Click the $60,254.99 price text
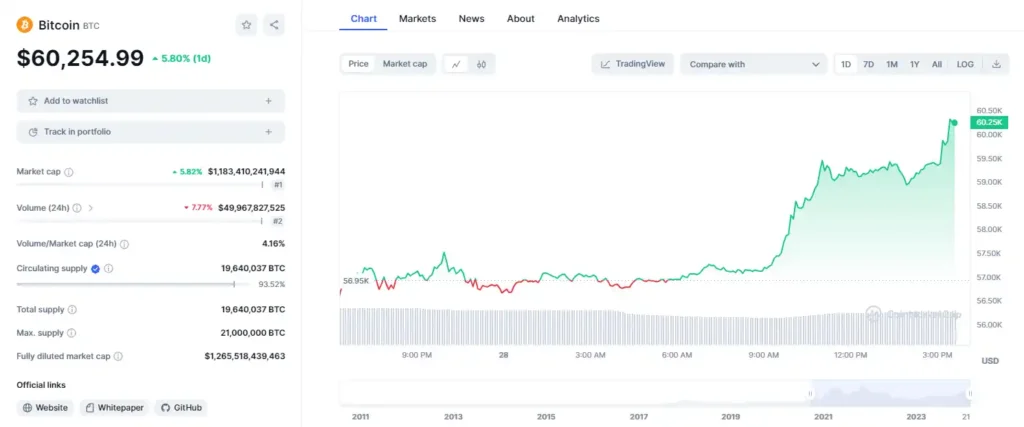Image resolution: width=1024 pixels, height=427 pixels. pyautogui.click(x=80, y=58)
